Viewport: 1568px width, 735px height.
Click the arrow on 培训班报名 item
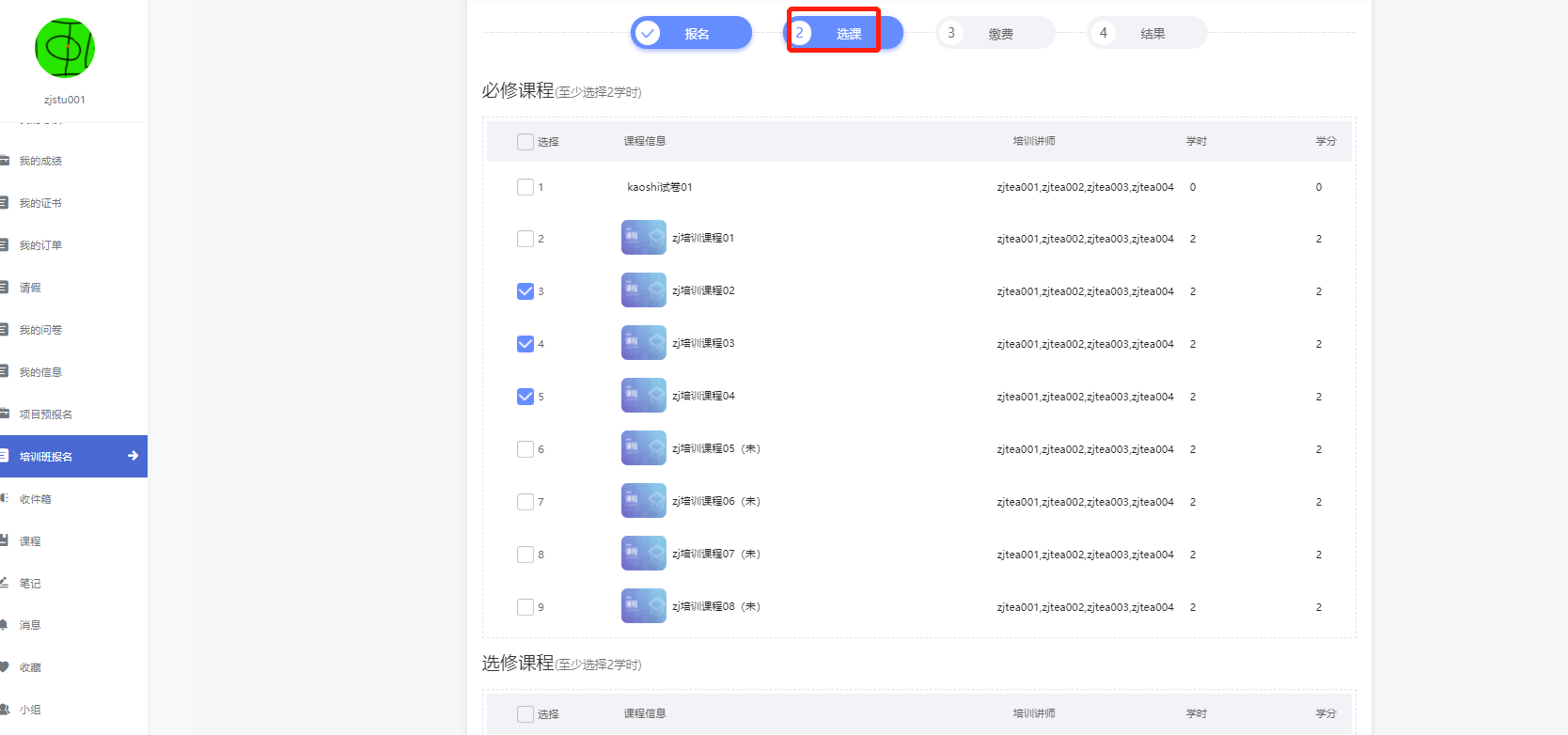pos(133,456)
